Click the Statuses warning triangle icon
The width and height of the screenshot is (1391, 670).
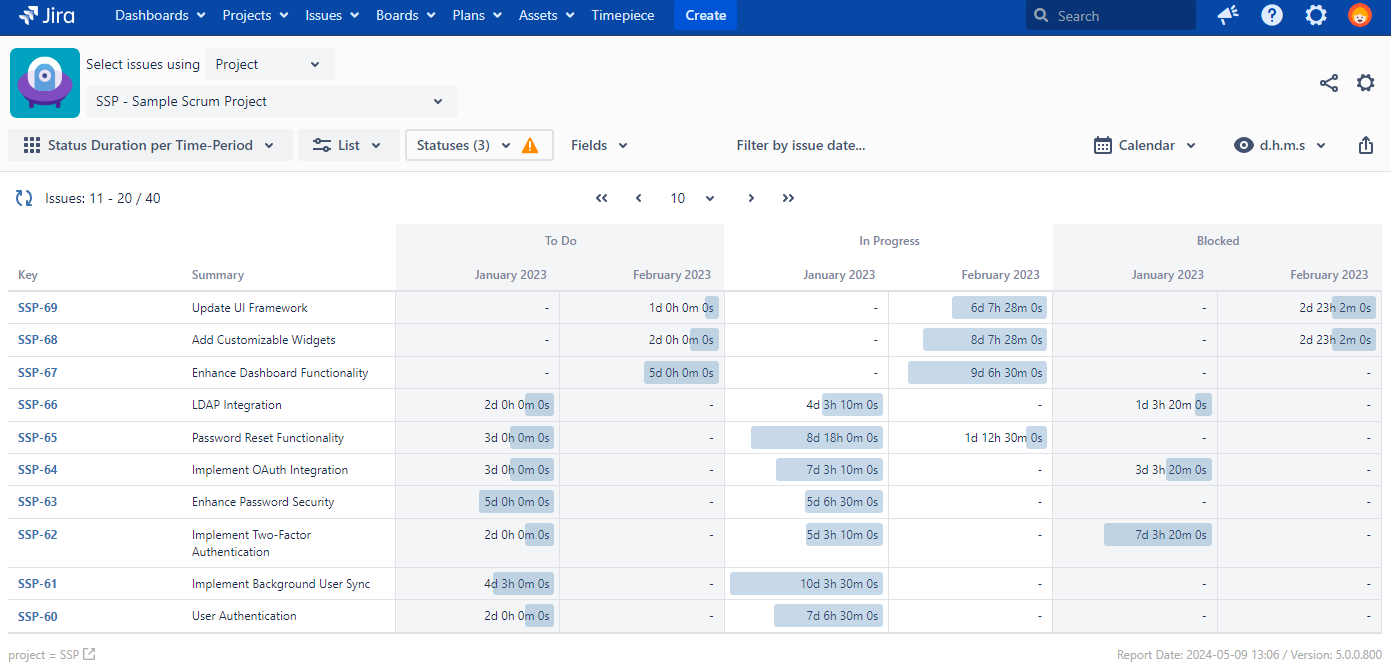(x=530, y=145)
